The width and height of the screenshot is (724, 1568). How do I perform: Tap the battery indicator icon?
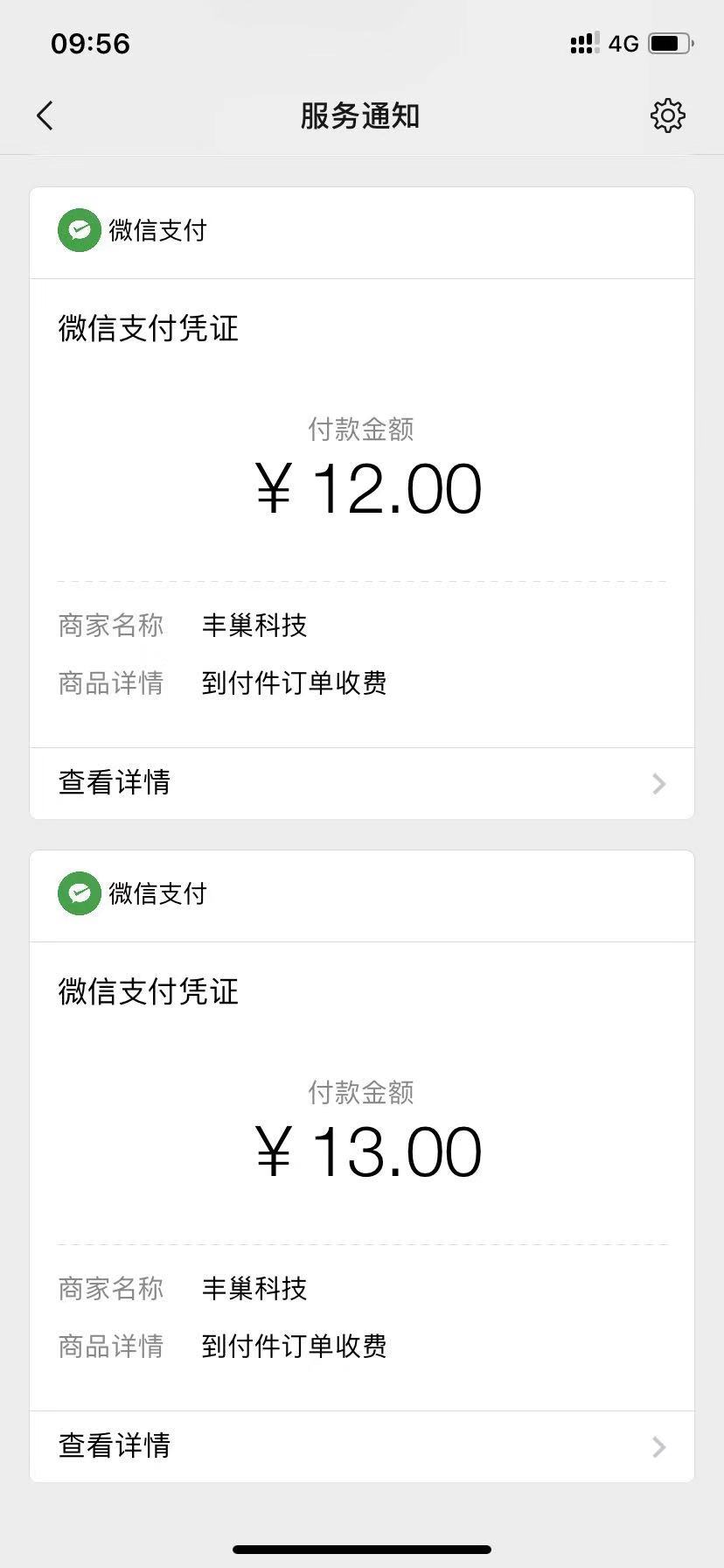click(x=671, y=43)
